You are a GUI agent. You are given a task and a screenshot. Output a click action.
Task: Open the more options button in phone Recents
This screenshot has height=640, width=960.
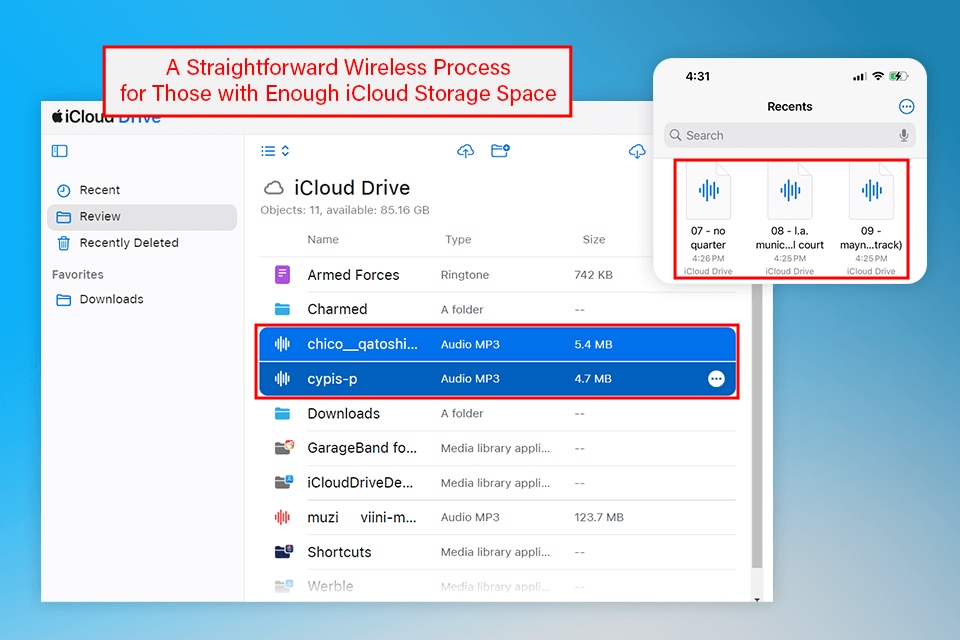[x=906, y=107]
